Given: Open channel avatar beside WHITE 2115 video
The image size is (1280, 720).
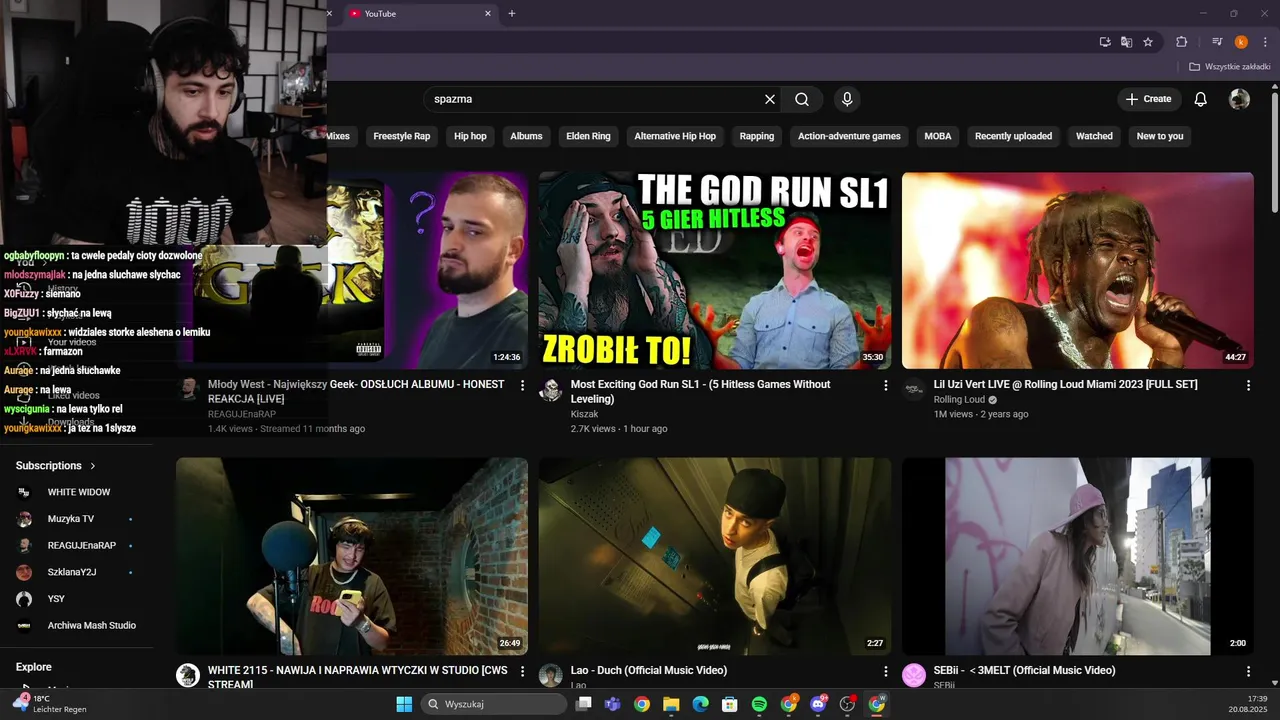Looking at the screenshot, I should [x=188, y=675].
